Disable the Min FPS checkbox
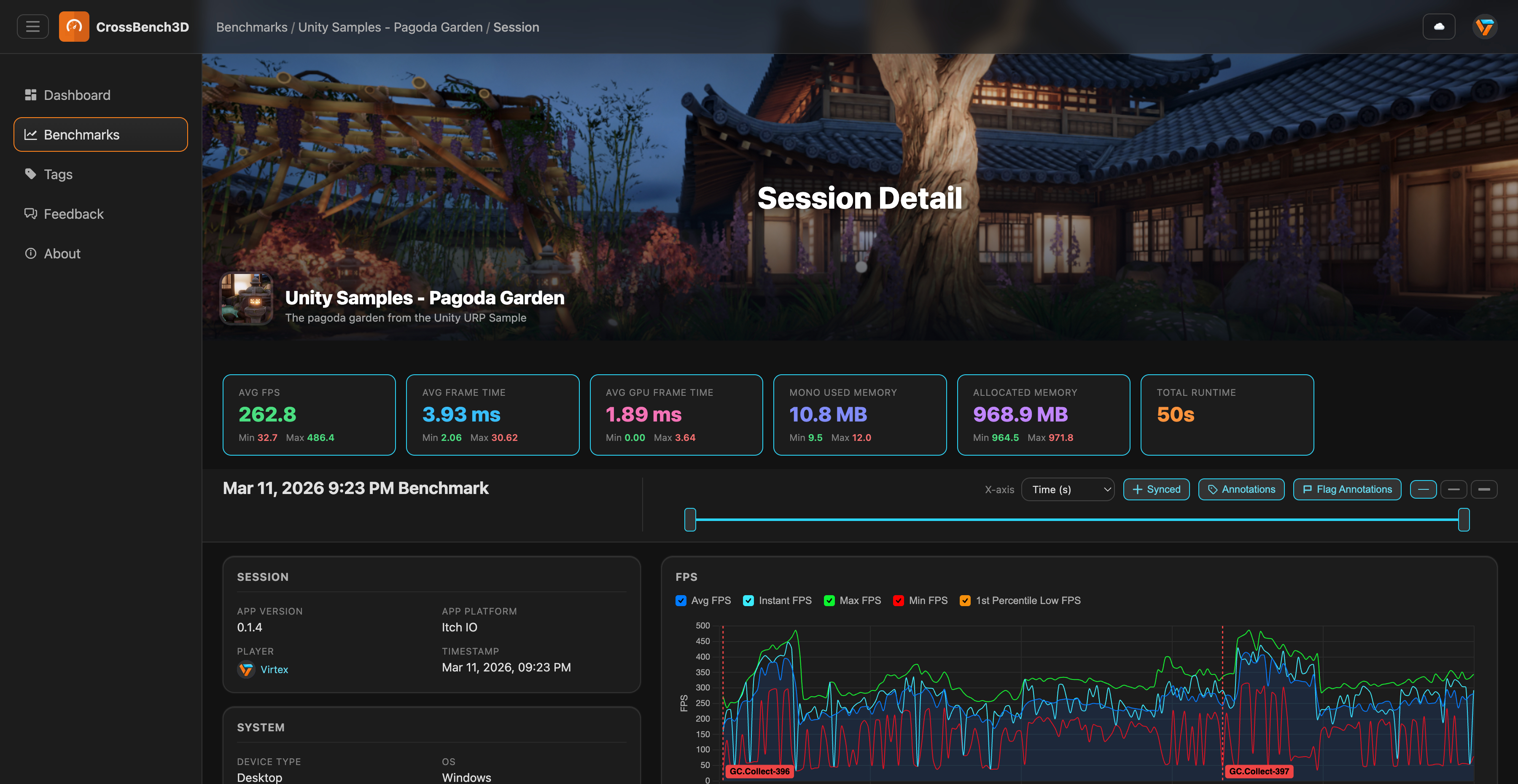This screenshot has width=1518, height=784. (x=899, y=601)
